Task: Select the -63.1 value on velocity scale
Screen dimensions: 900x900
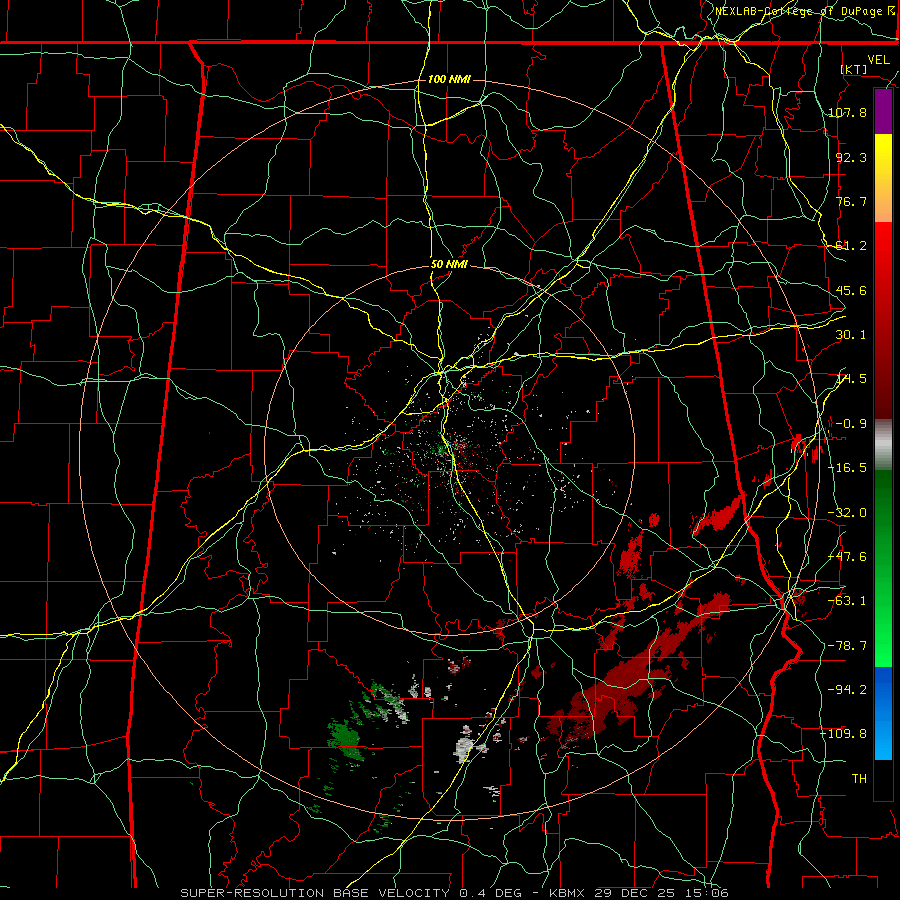Action: (847, 601)
